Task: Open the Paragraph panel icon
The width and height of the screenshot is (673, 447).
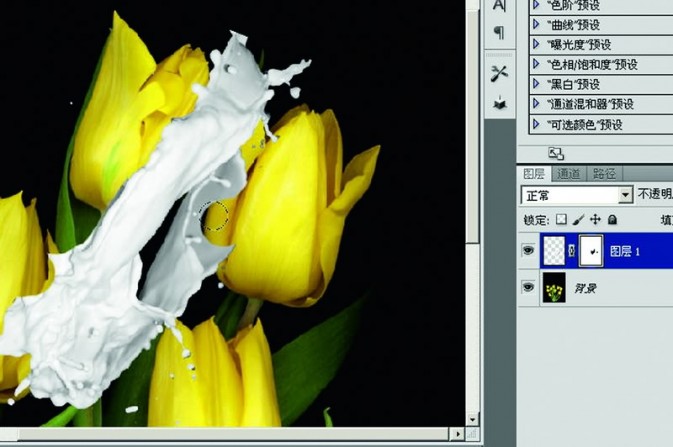Action: click(499, 32)
